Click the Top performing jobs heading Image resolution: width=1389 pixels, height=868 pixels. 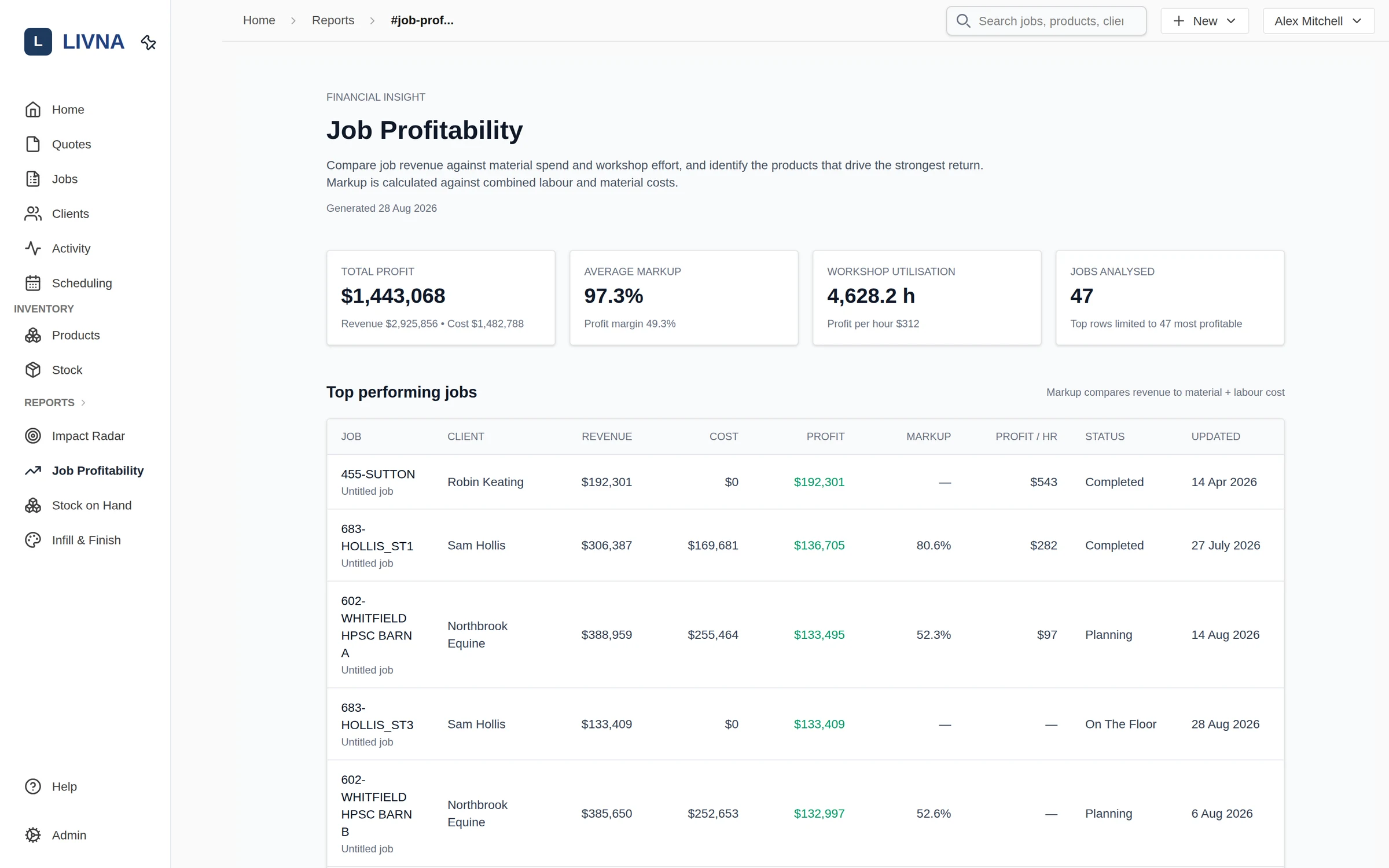point(402,392)
